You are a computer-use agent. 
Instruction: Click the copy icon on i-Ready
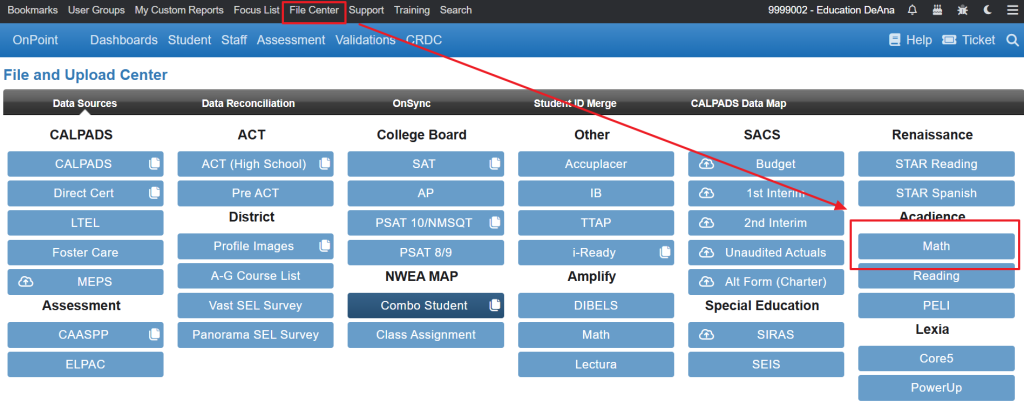(x=664, y=253)
